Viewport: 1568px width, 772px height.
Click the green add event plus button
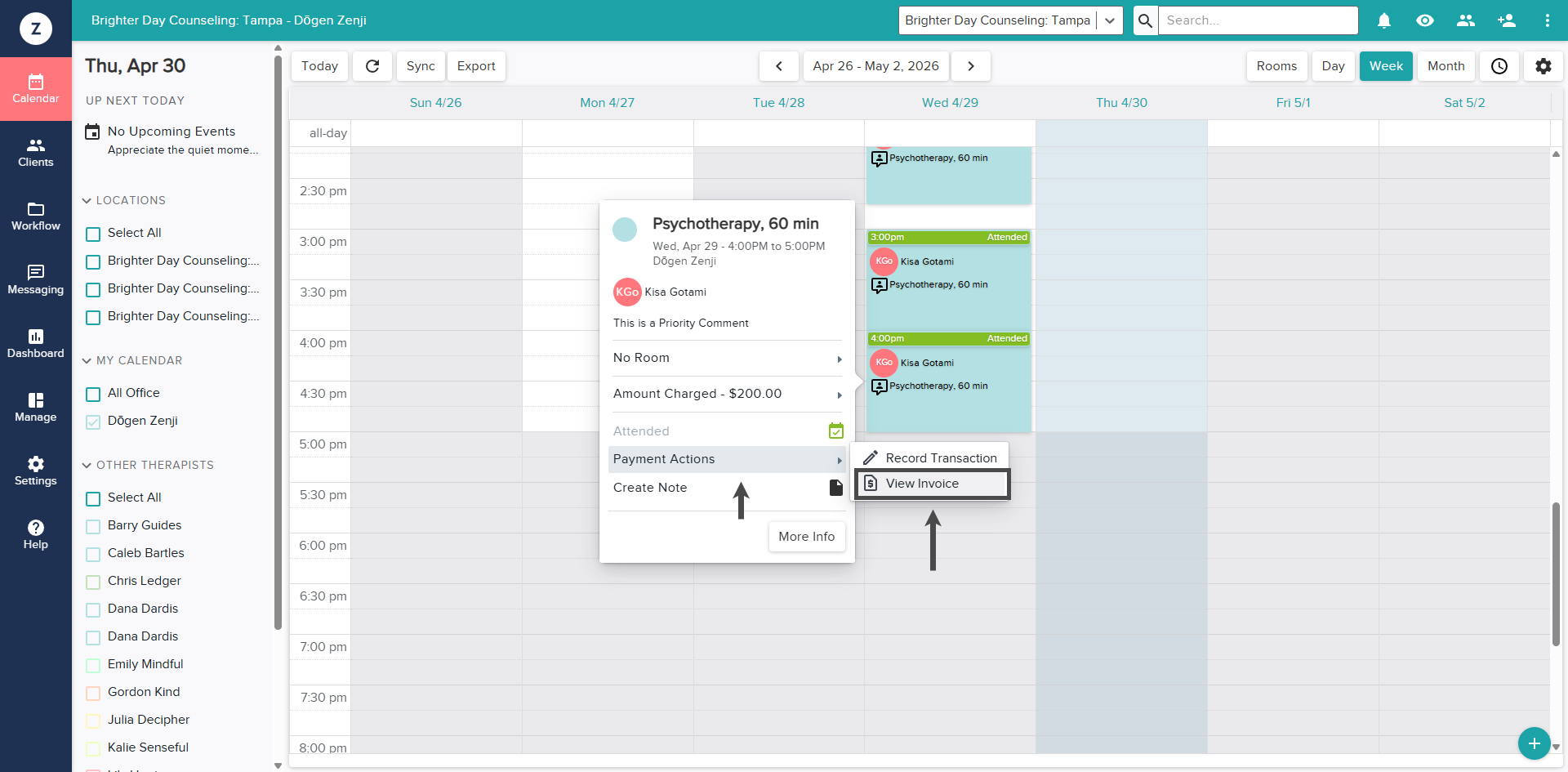(x=1535, y=743)
